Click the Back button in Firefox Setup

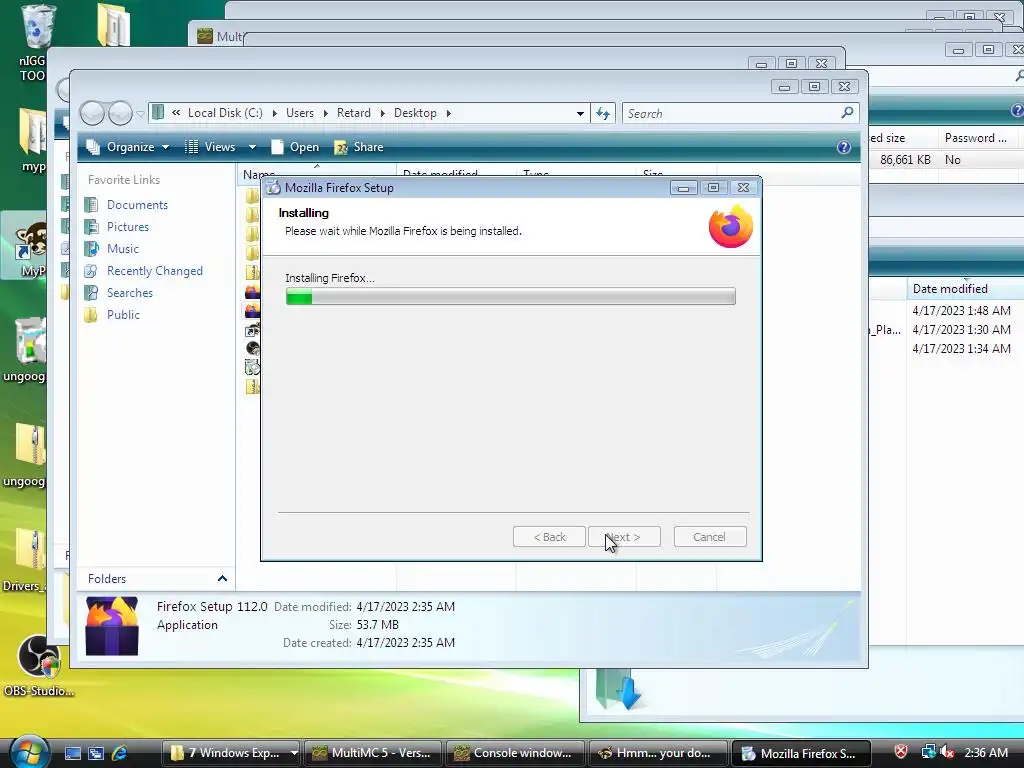click(x=549, y=537)
